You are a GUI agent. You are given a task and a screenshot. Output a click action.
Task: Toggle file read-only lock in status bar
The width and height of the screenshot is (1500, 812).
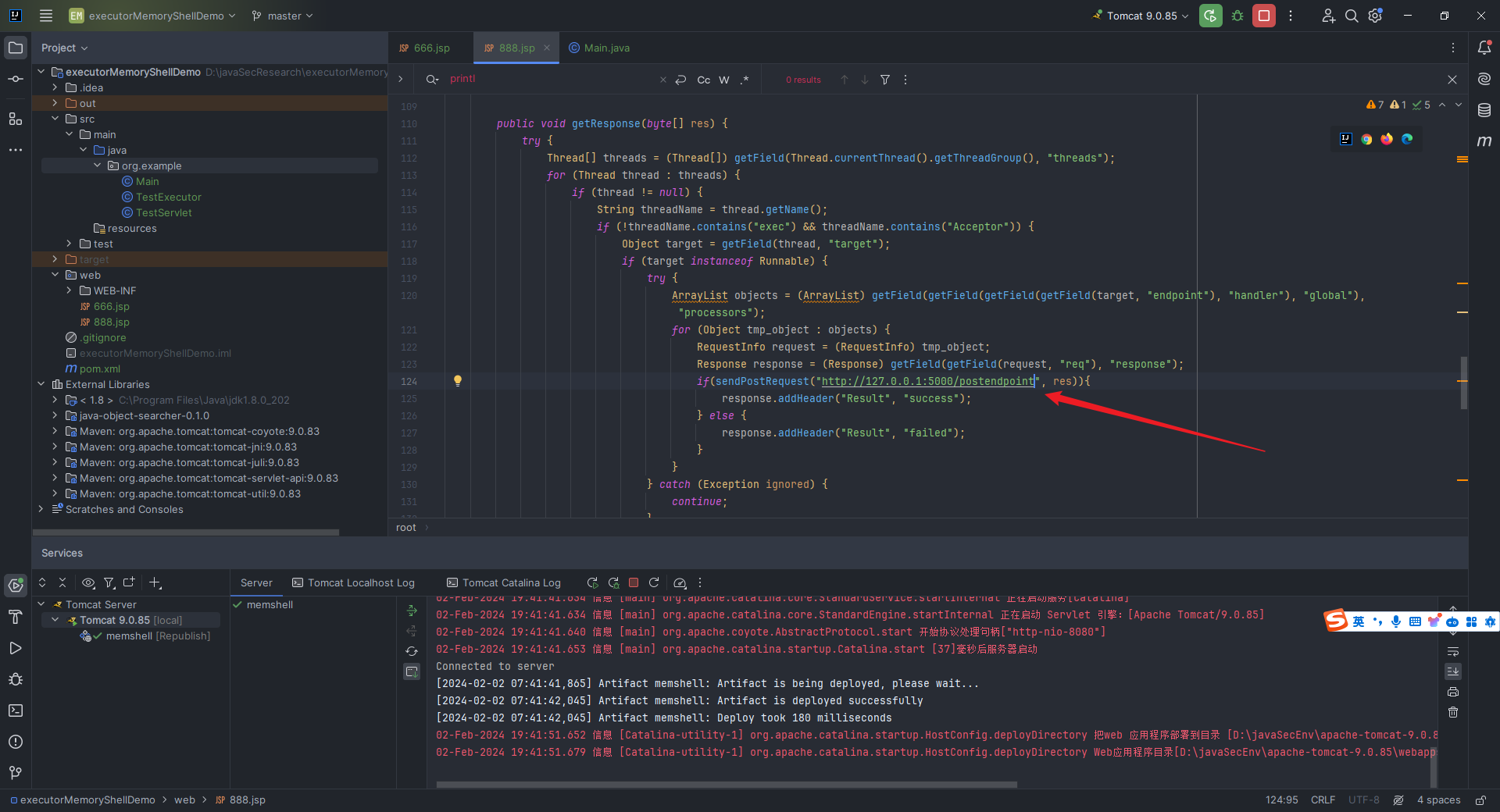click(1480, 800)
